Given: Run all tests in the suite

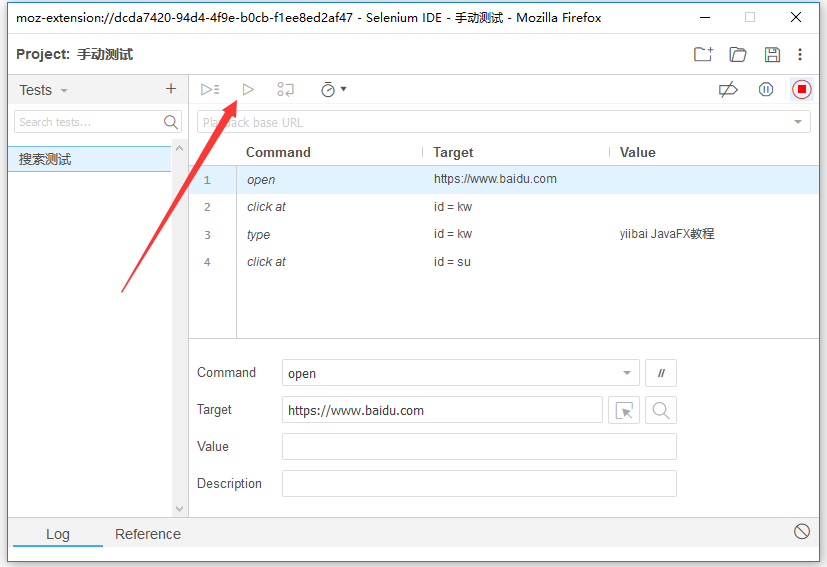Looking at the screenshot, I should click(209, 90).
